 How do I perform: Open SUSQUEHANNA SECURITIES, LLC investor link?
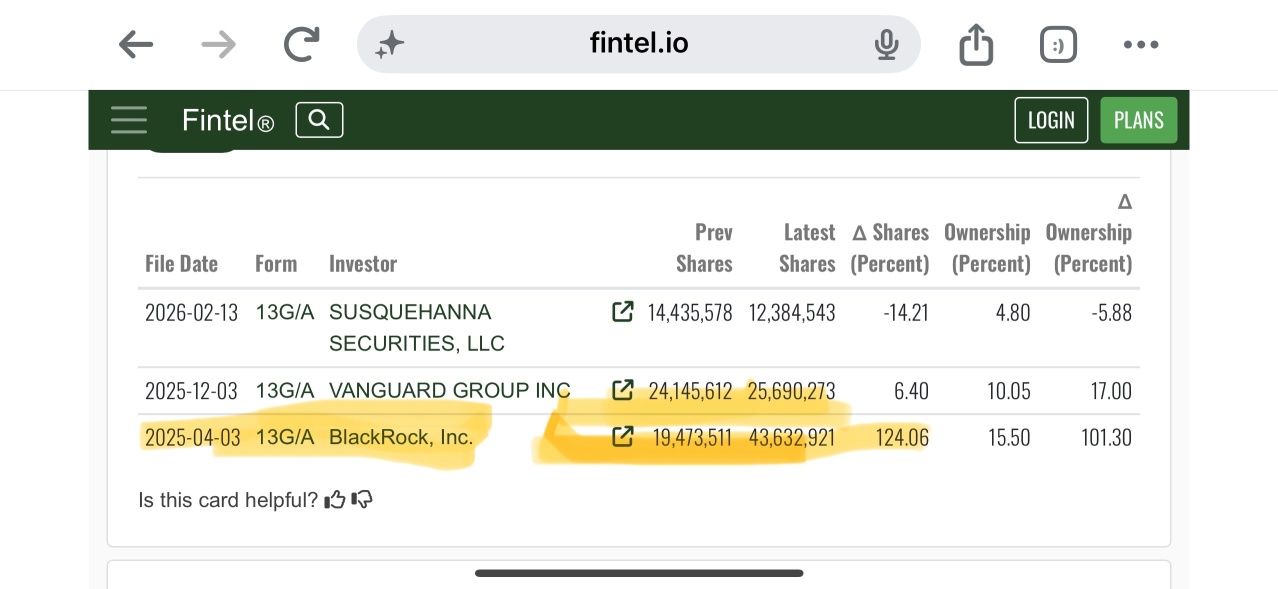point(417,328)
